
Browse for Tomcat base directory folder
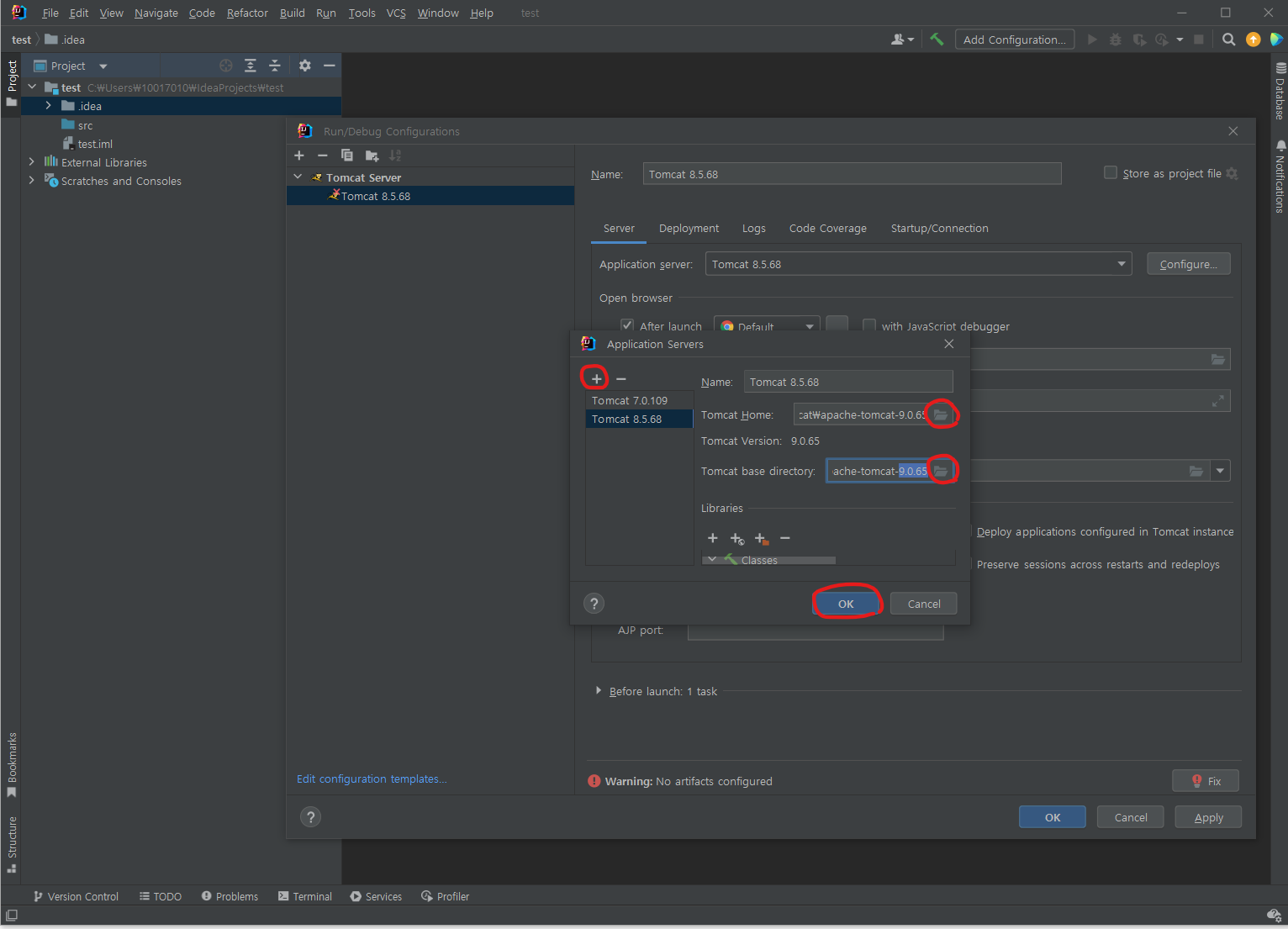pos(941,471)
